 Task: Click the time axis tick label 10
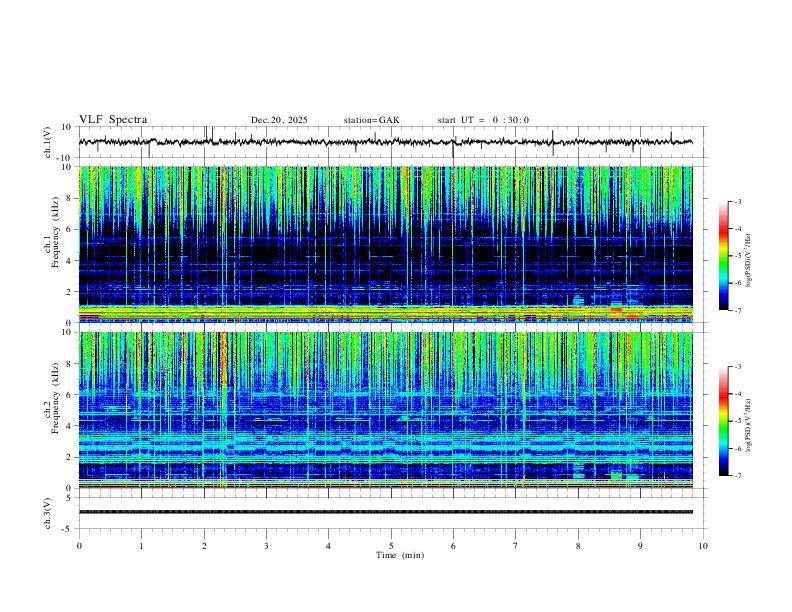click(703, 546)
